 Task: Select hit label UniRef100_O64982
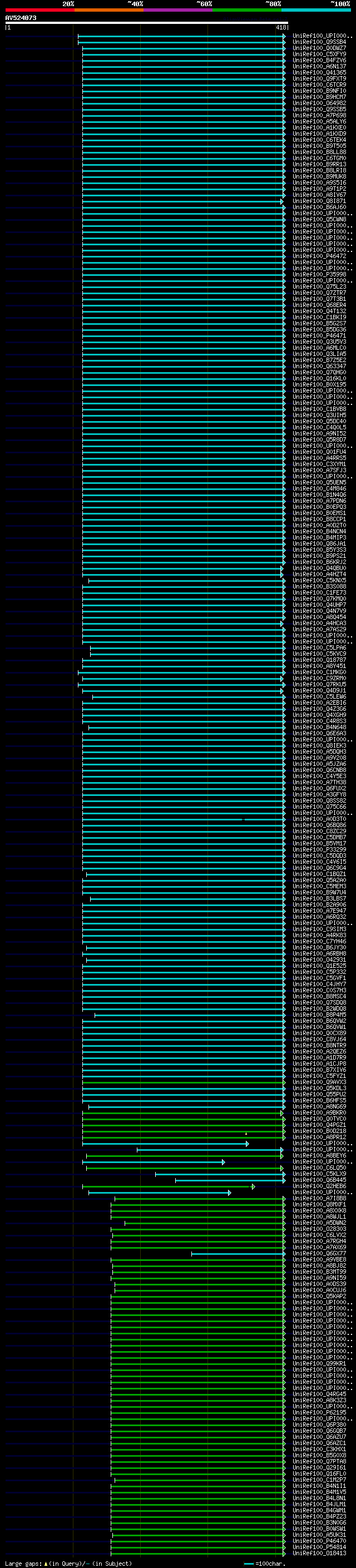[319, 103]
